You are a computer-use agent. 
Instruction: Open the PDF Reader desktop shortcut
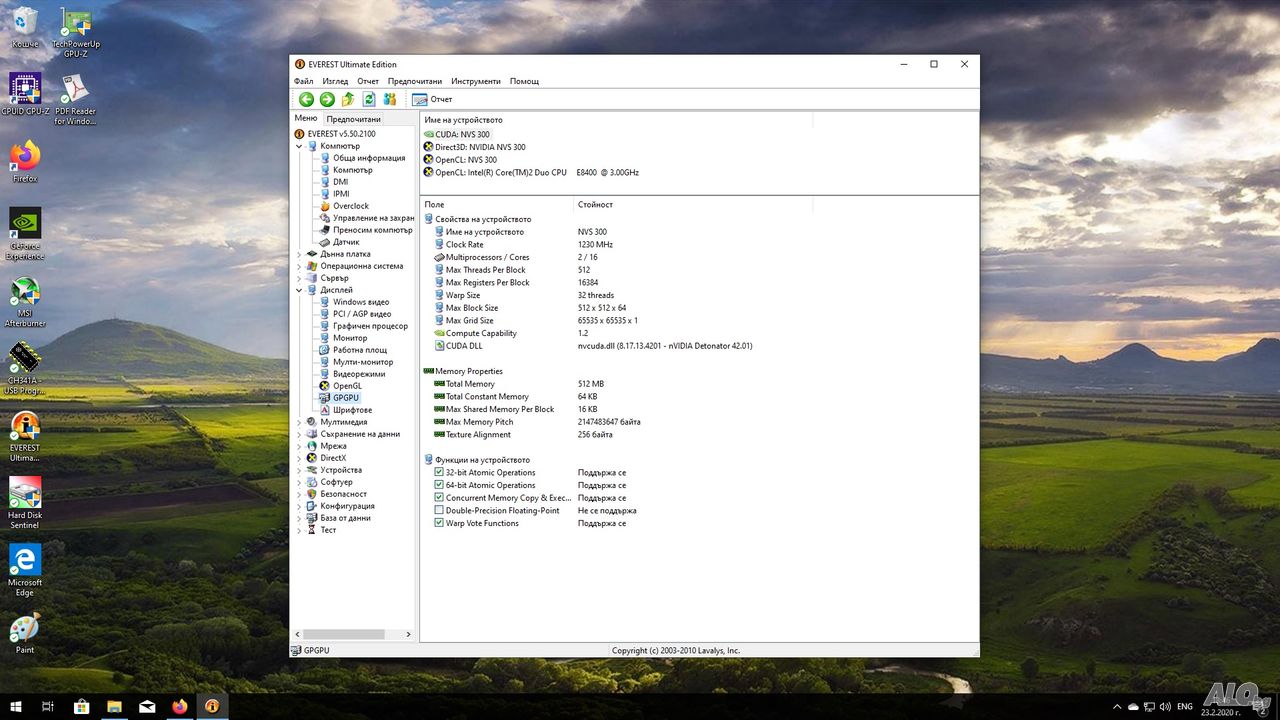[76, 100]
